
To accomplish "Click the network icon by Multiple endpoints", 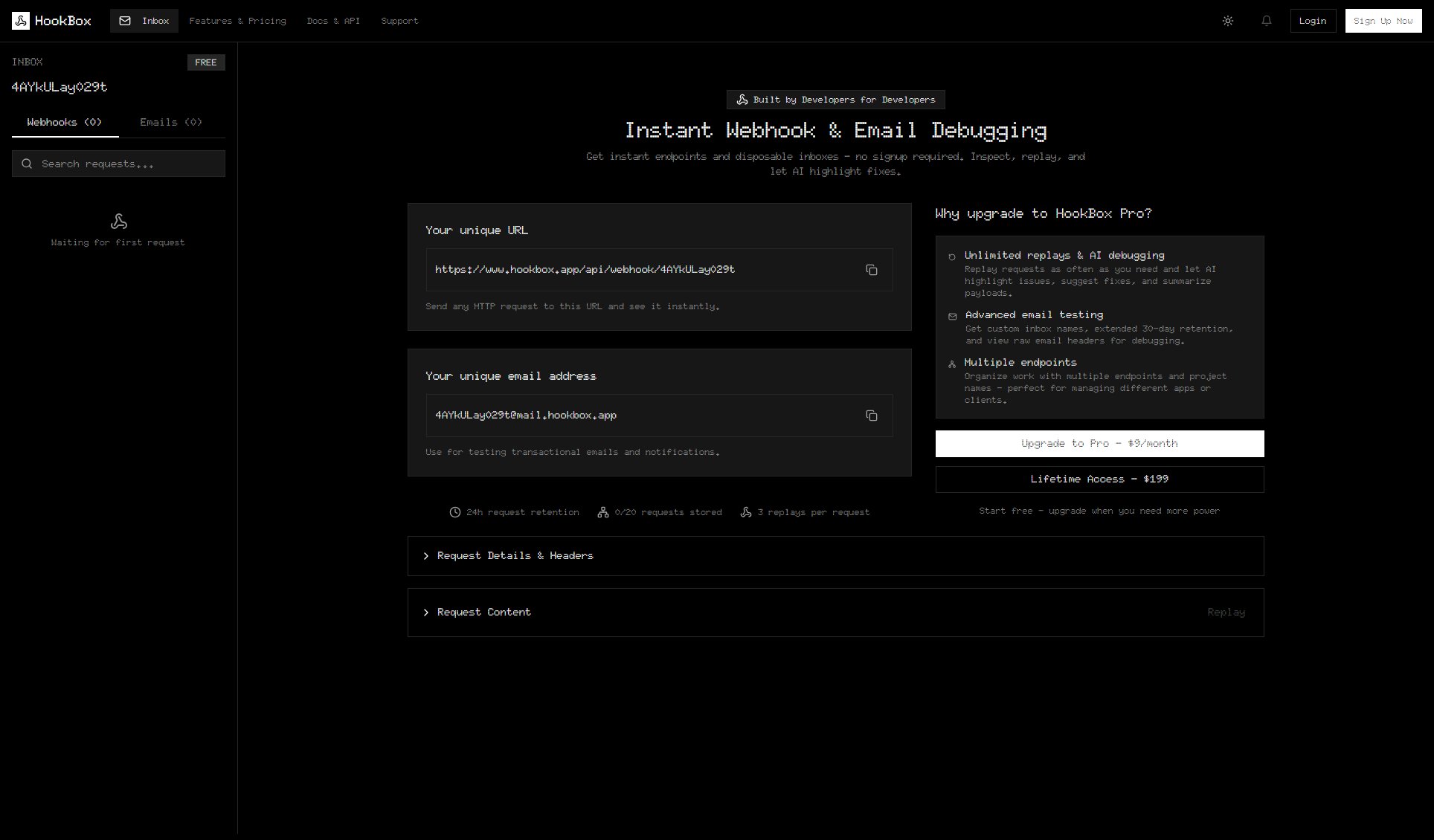I will click(952, 364).
